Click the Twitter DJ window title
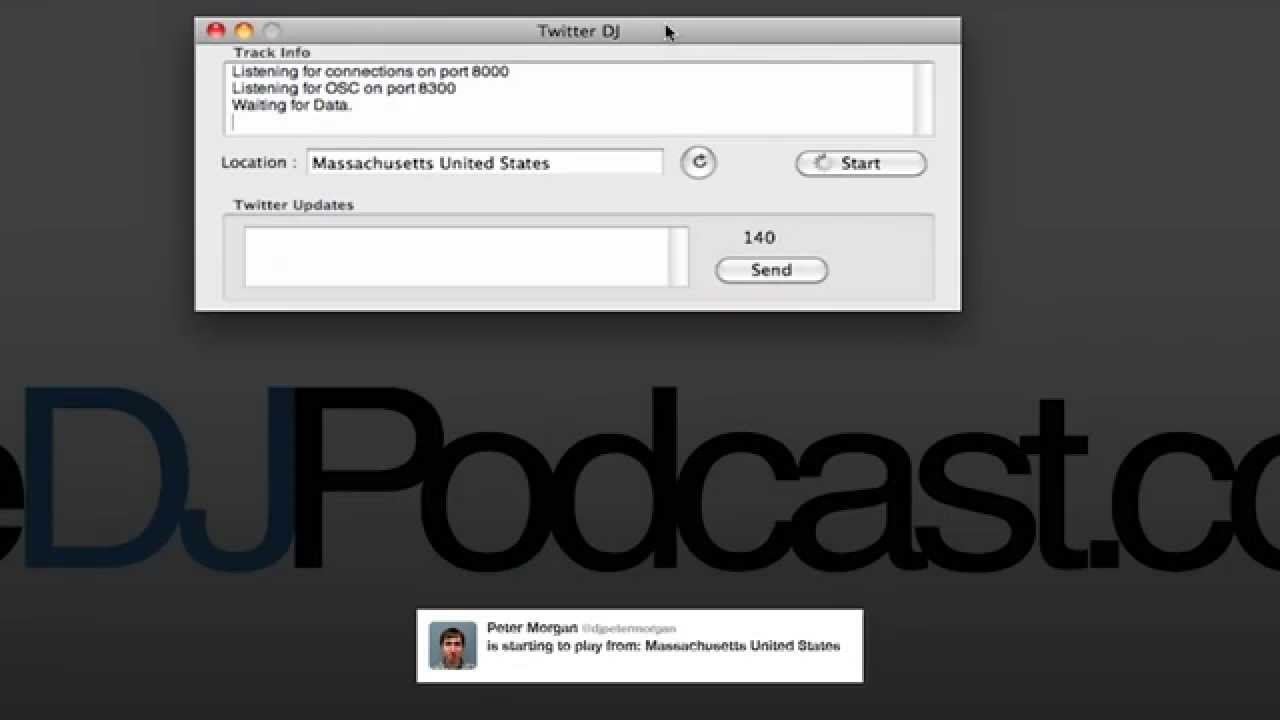 [x=579, y=31]
